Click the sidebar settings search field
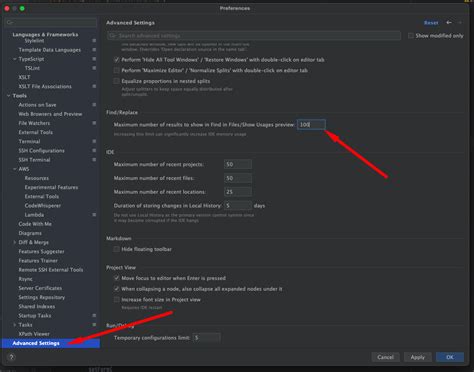The width and height of the screenshot is (474, 372). pyautogui.click(x=51, y=23)
